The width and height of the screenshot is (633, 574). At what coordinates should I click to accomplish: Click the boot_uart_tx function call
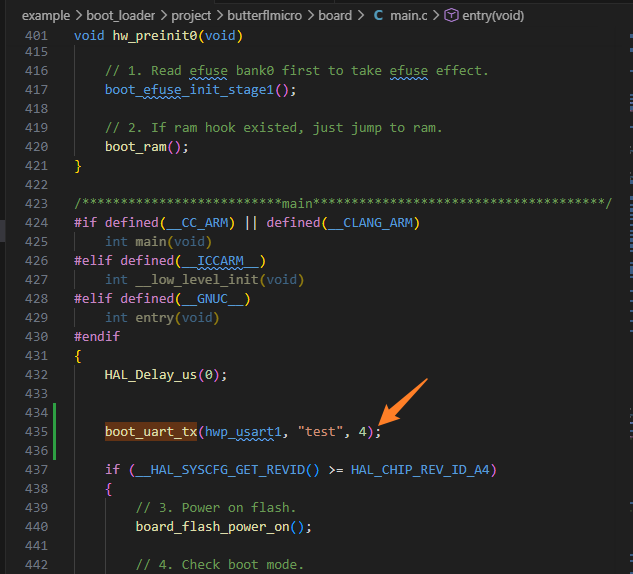click(151, 432)
